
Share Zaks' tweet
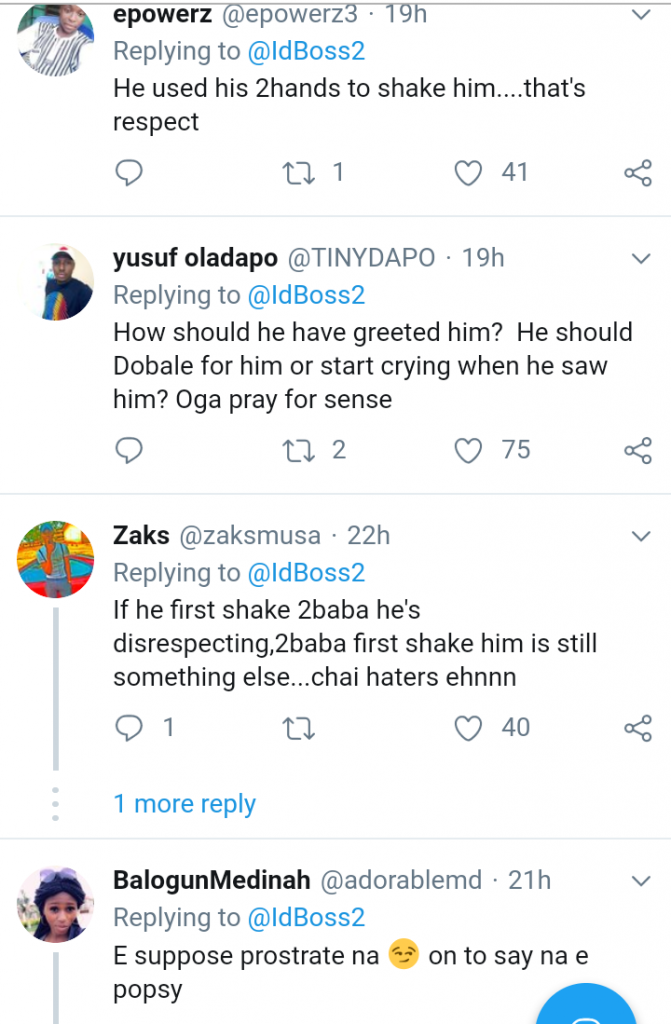click(x=638, y=727)
